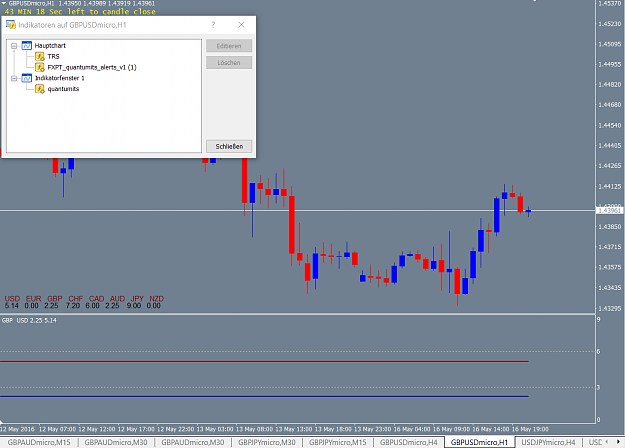Click the 9.00 value under JPY
625x448 pixels.
click(x=134, y=306)
